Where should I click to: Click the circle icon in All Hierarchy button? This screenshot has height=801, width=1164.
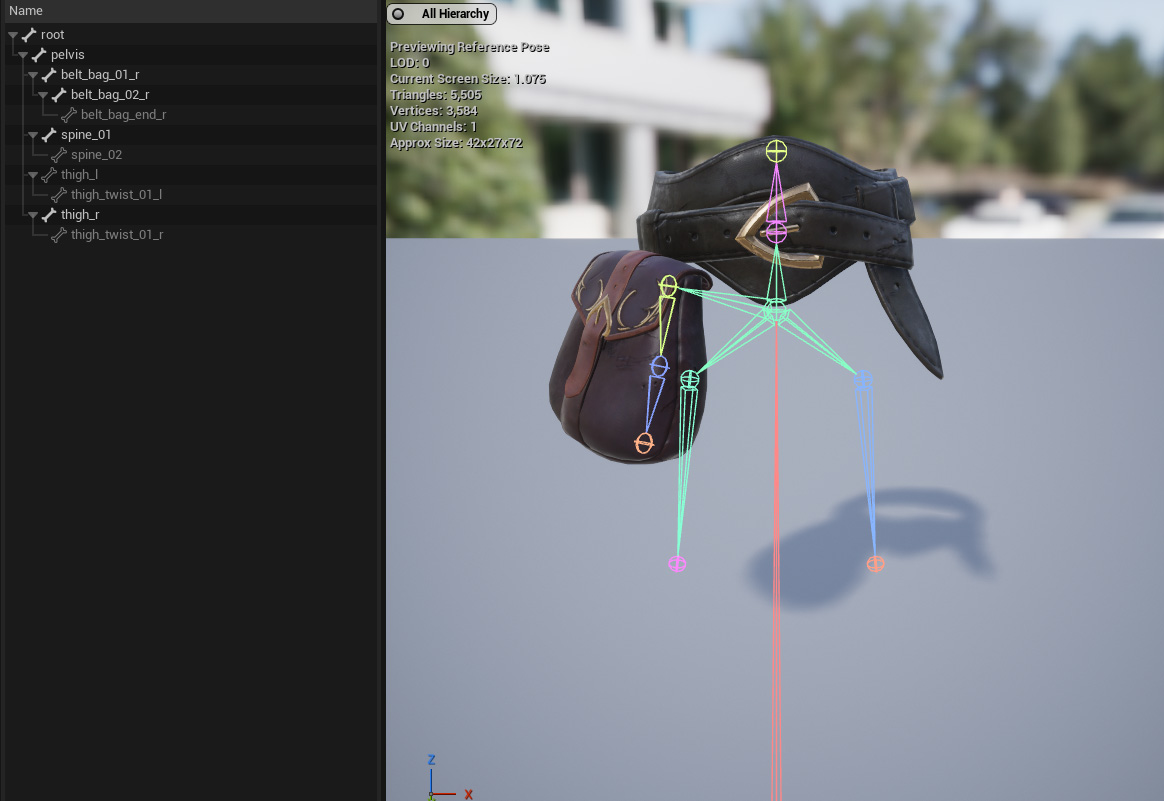[x=399, y=14]
